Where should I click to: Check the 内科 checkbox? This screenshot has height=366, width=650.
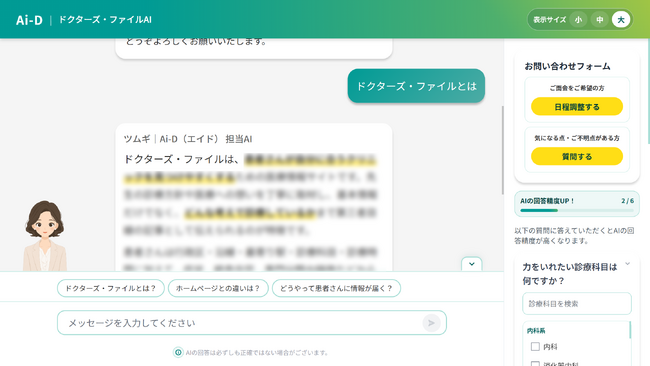(535, 346)
